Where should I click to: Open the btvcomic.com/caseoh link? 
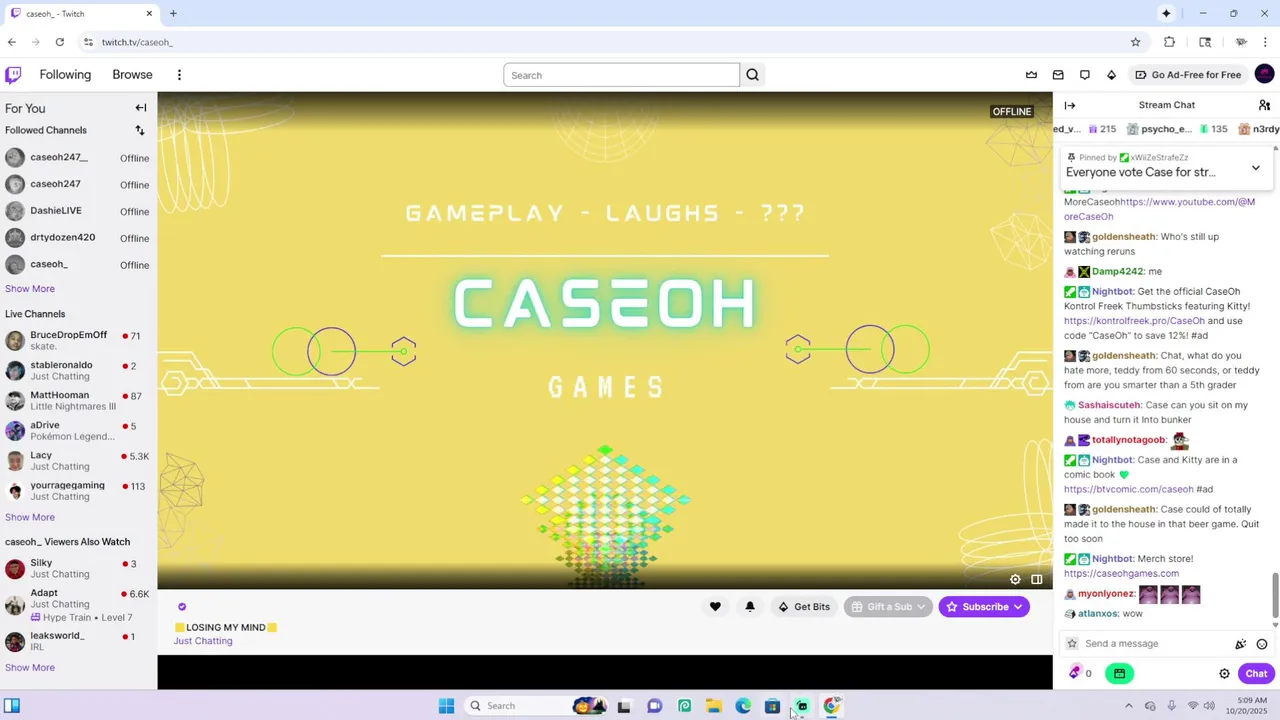[1128, 490]
